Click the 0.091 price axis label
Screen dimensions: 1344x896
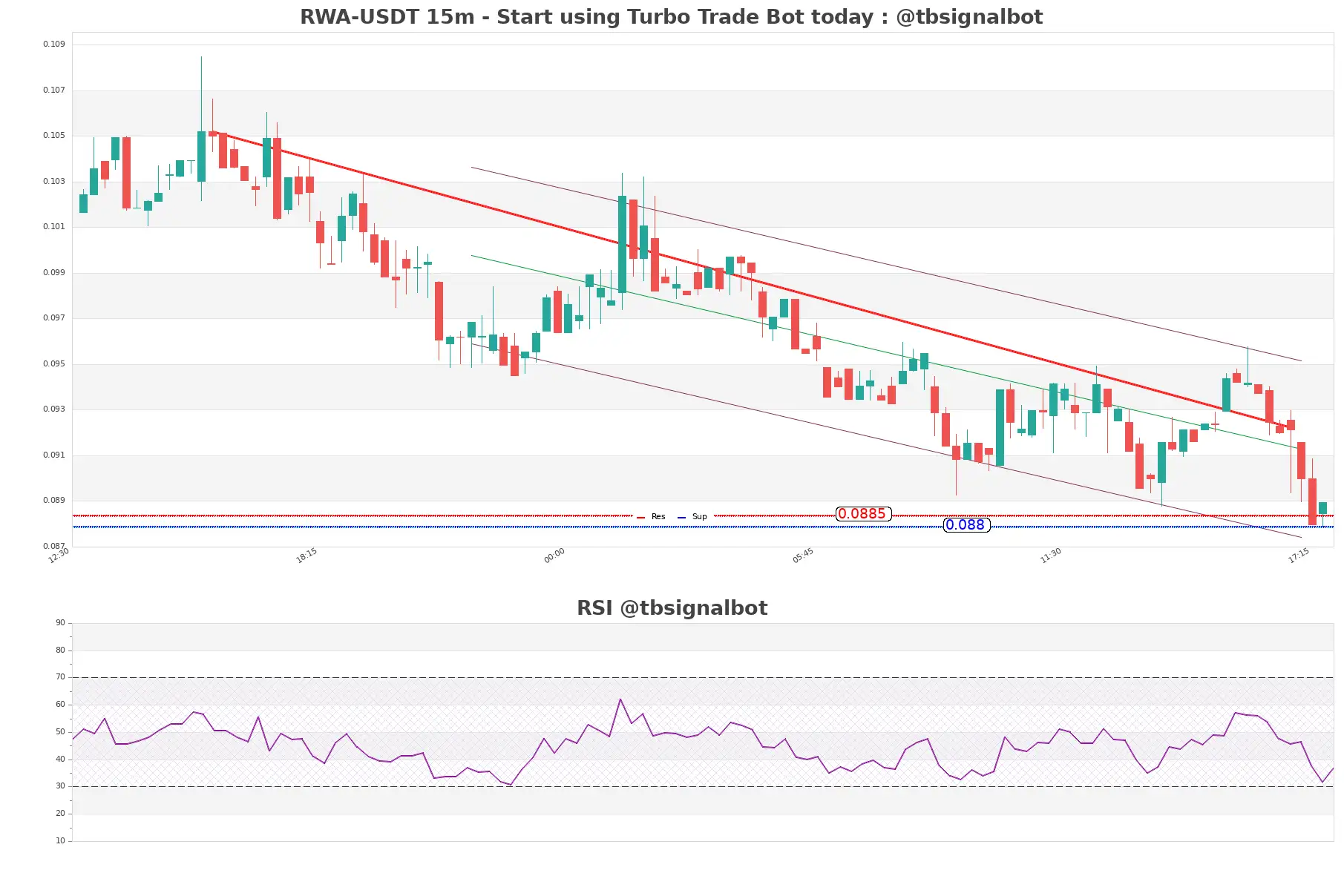[x=54, y=455]
